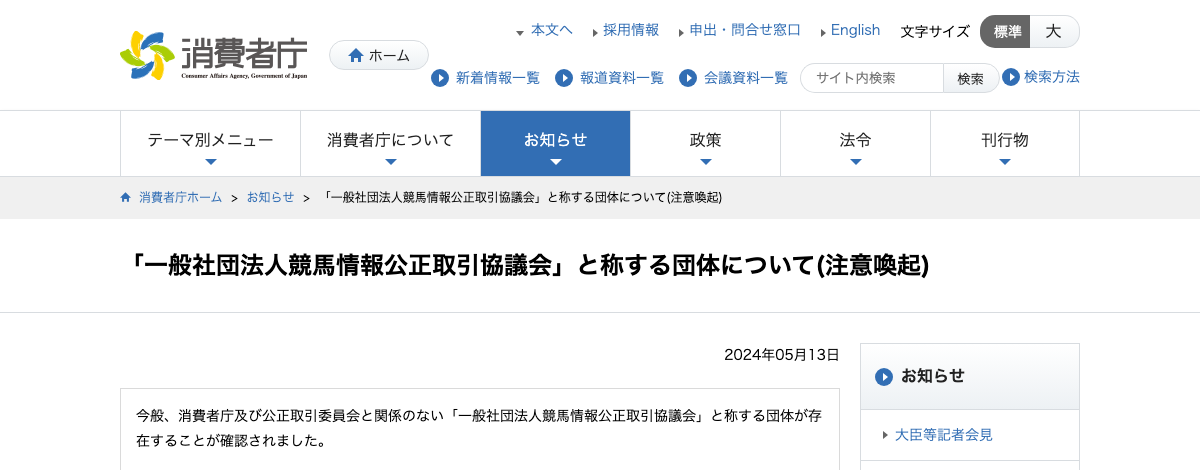Set text size to 大

pyautogui.click(x=1054, y=32)
